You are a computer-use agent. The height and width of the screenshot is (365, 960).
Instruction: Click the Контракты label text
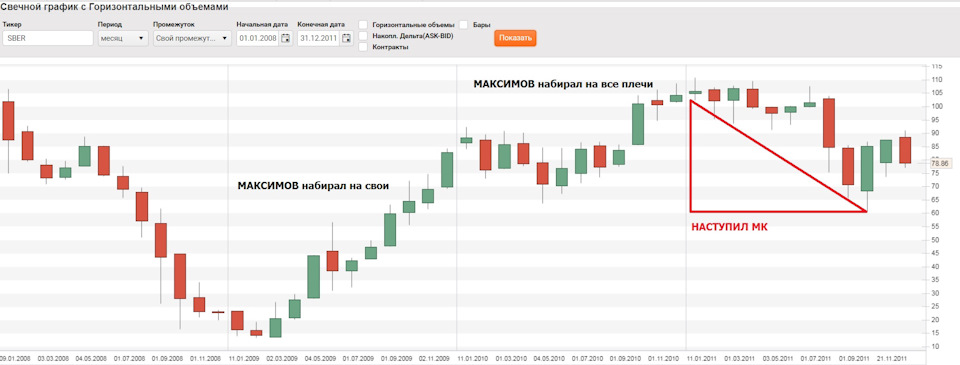pyautogui.click(x=390, y=47)
